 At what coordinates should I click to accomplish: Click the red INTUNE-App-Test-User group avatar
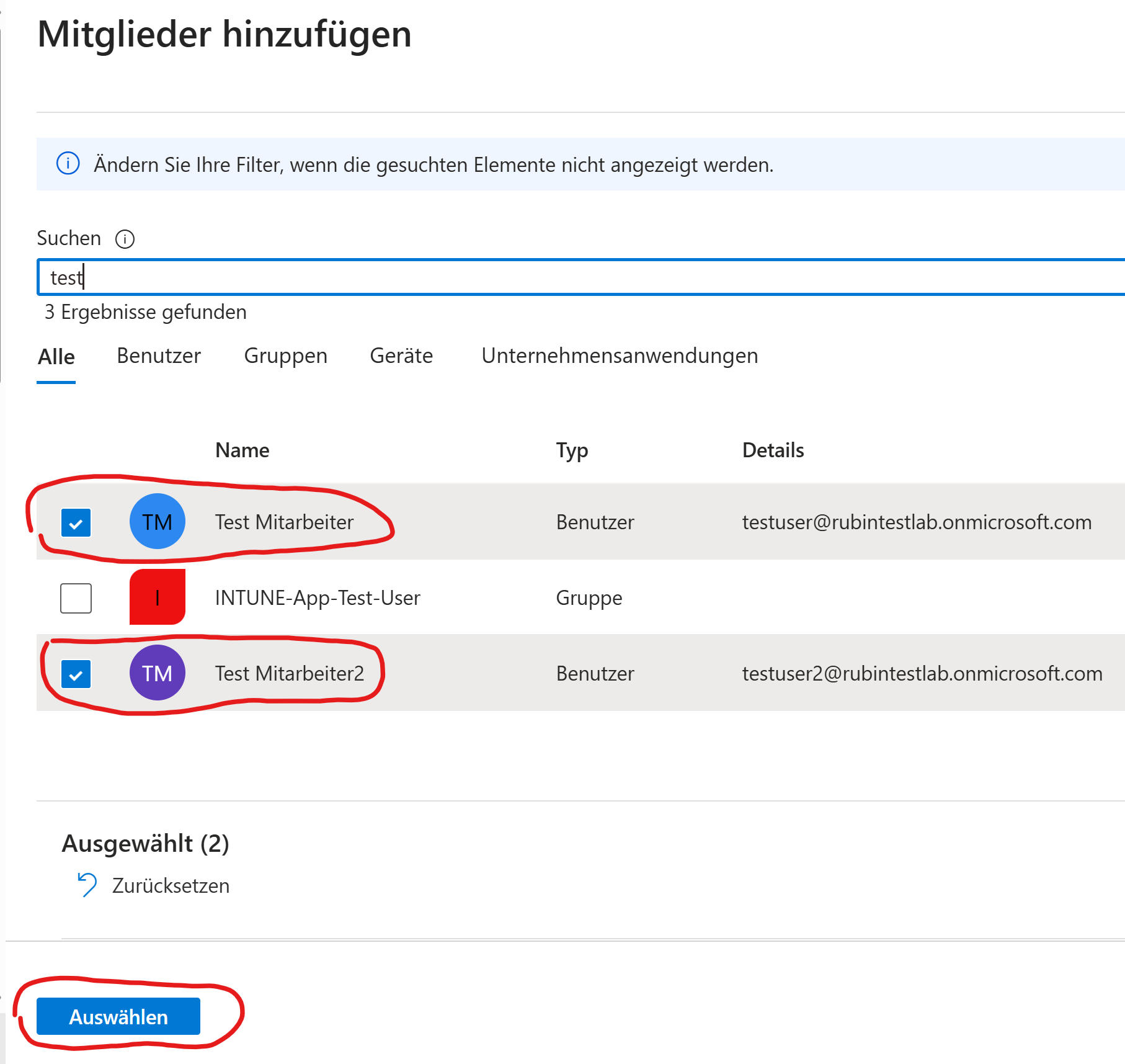tap(157, 597)
